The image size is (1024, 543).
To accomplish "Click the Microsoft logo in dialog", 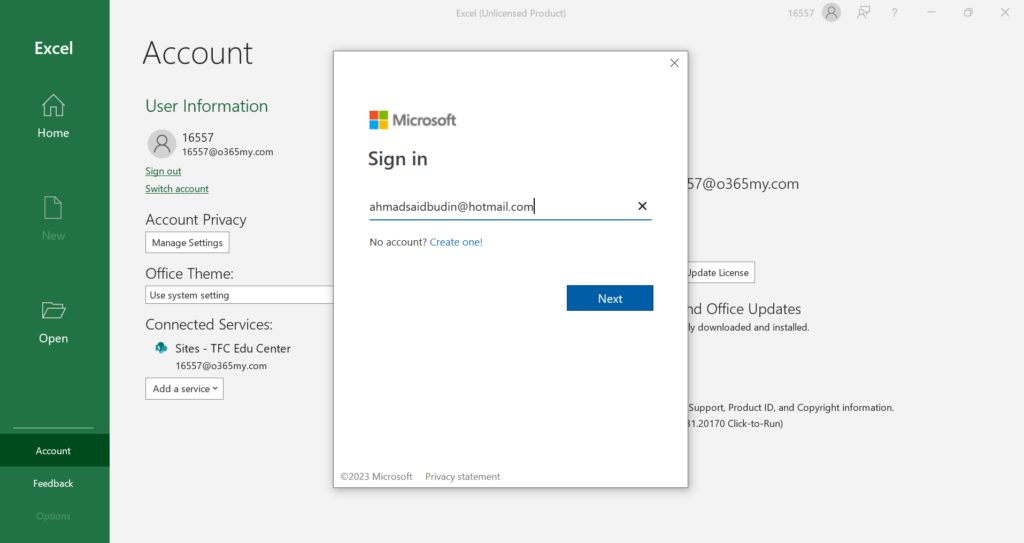I will tap(412, 120).
